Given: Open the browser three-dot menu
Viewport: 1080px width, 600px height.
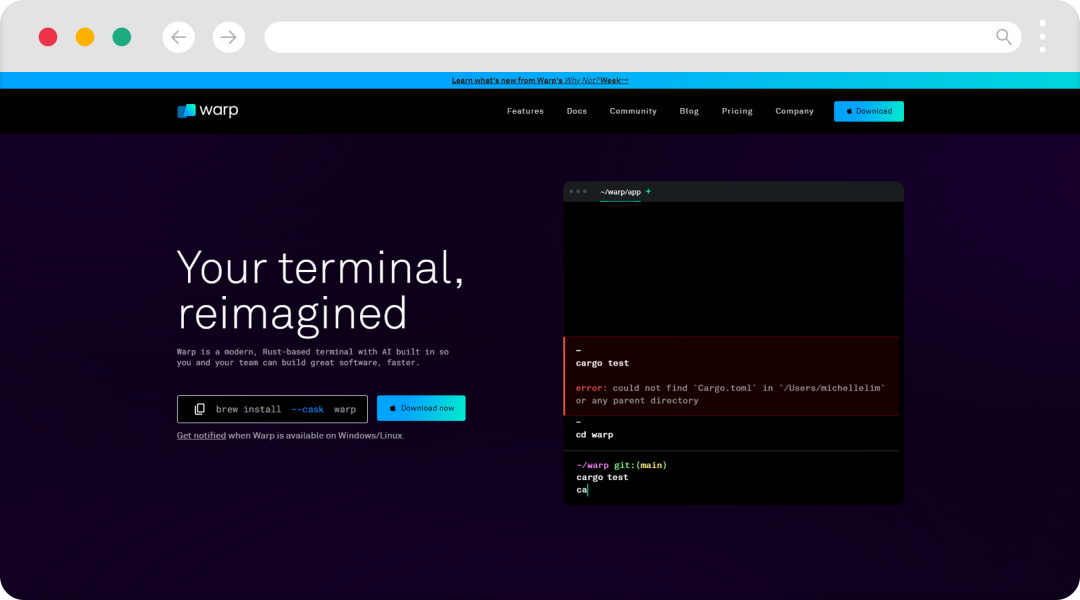Looking at the screenshot, I should point(1042,37).
